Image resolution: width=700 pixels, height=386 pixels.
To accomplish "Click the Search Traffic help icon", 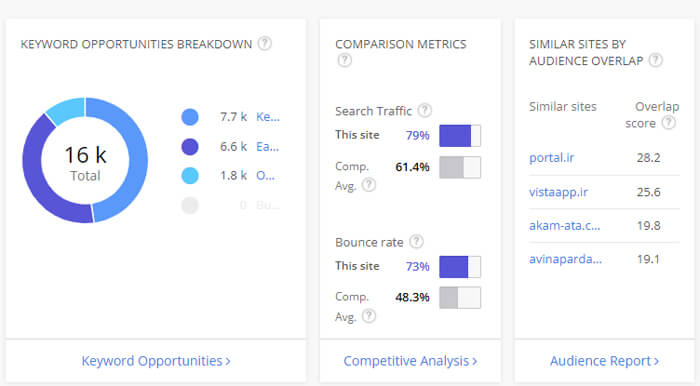I will pyautogui.click(x=425, y=110).
